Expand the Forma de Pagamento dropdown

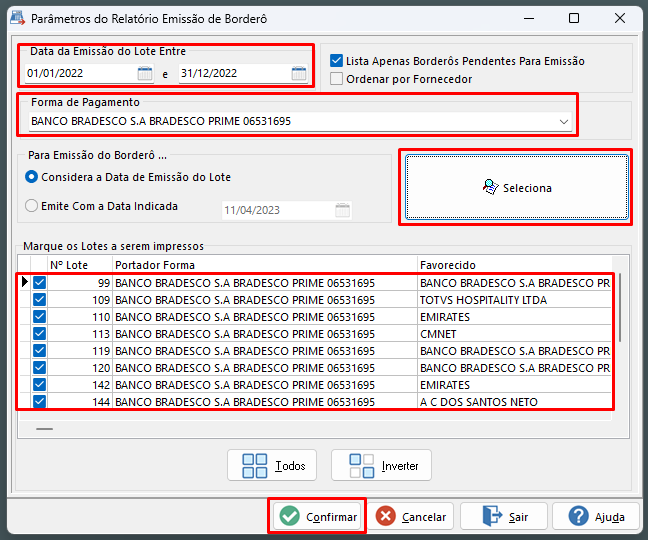[564, 121]
